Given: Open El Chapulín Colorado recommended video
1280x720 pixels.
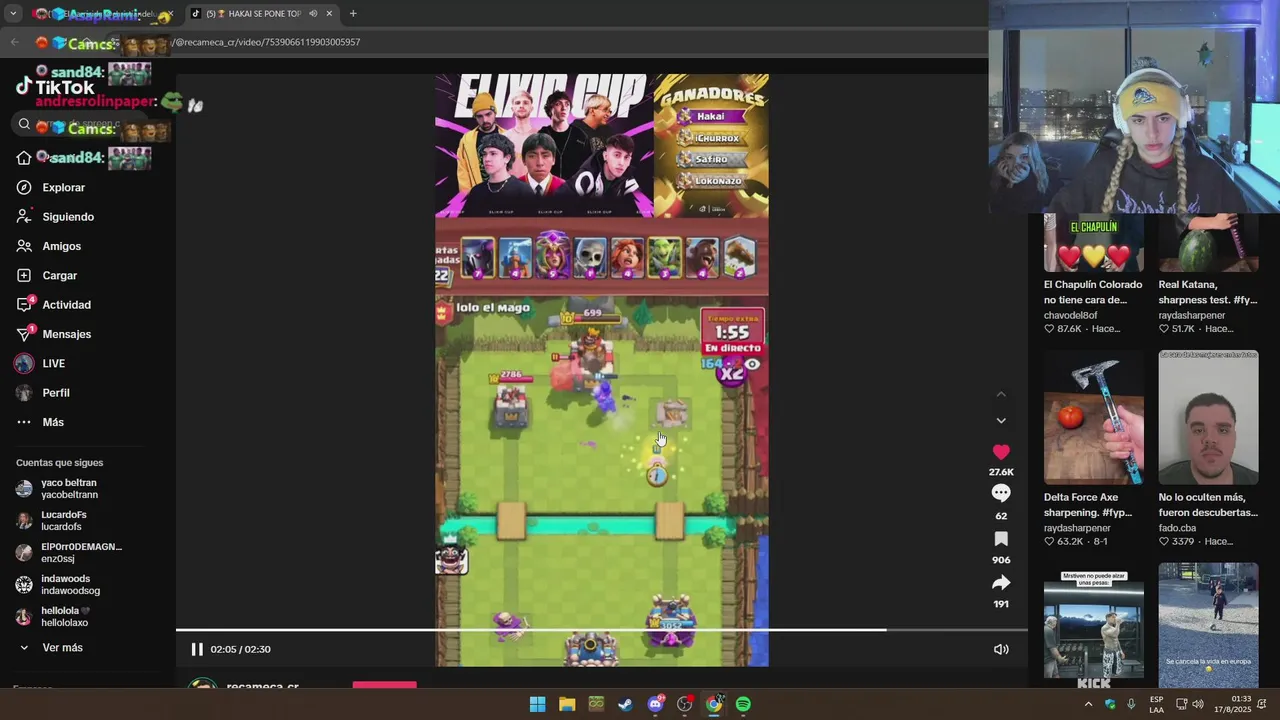Looking at the screenshot, I should [x=1094, y=242].
